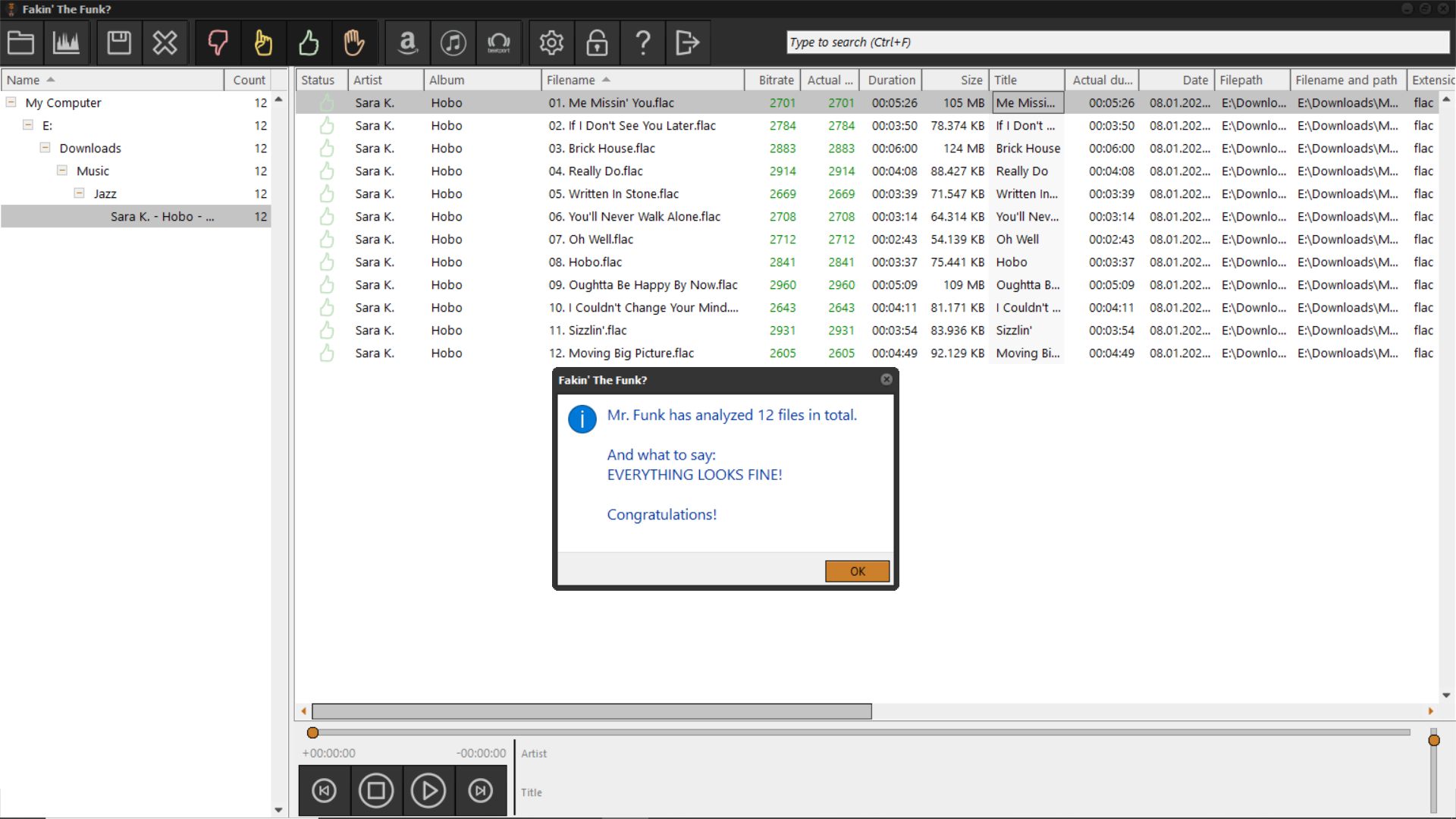Click the Type to search field
Screen dimensions: 1456x819
(1117, 42)
